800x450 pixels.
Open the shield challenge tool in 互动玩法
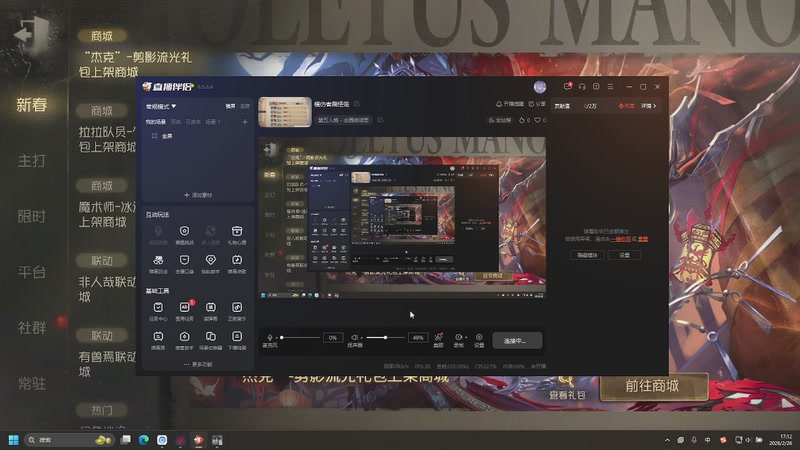coord(184,235)
